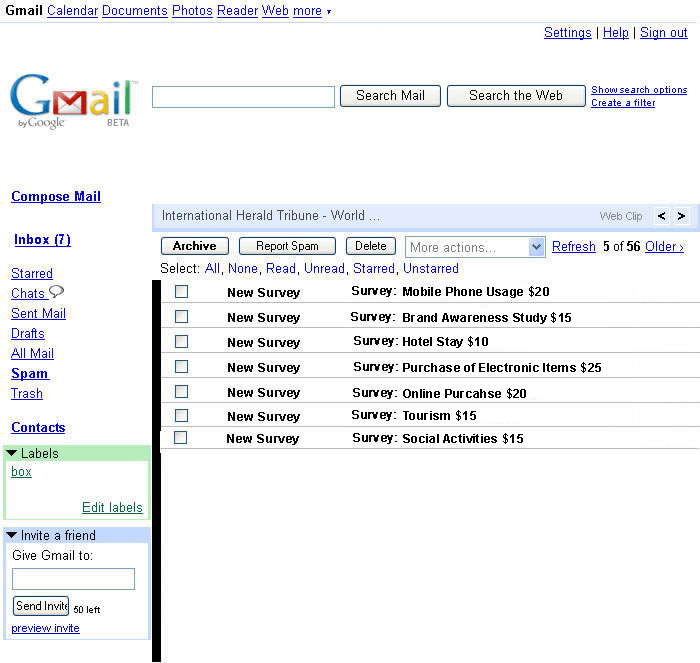Viewport: 700px width, 663px height.
Task: Click the Search the Web button
Action: pos(516,96)
